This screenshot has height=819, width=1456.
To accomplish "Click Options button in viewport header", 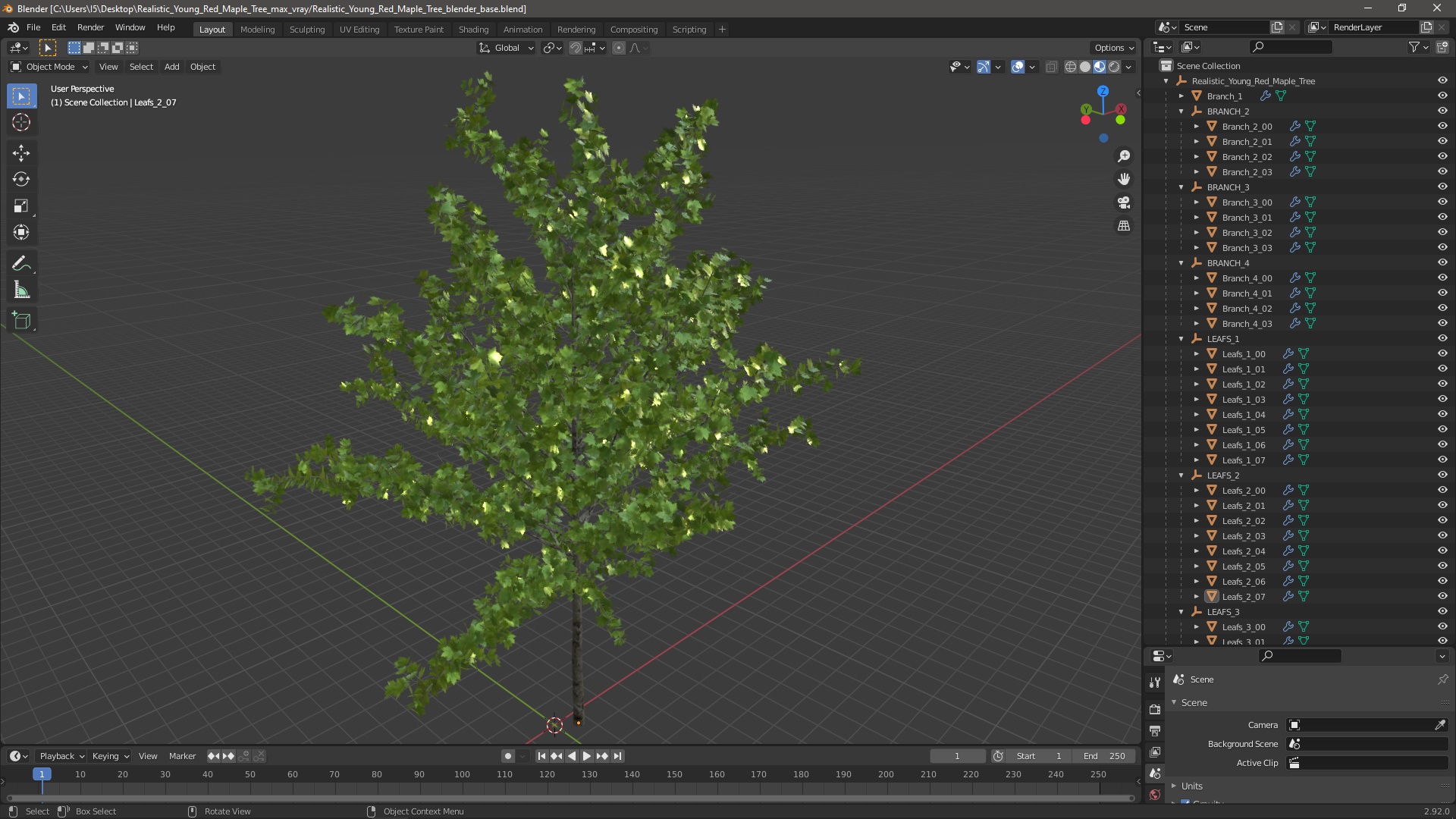I will [x=1109, y=47].
